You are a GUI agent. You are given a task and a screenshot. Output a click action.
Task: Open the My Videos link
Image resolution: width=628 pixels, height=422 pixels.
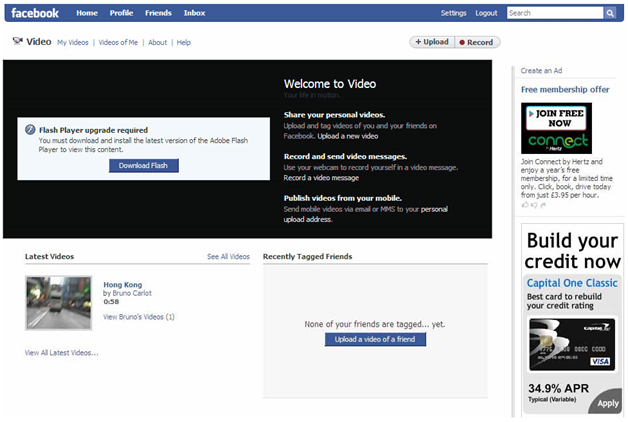[x=72, y=42]
